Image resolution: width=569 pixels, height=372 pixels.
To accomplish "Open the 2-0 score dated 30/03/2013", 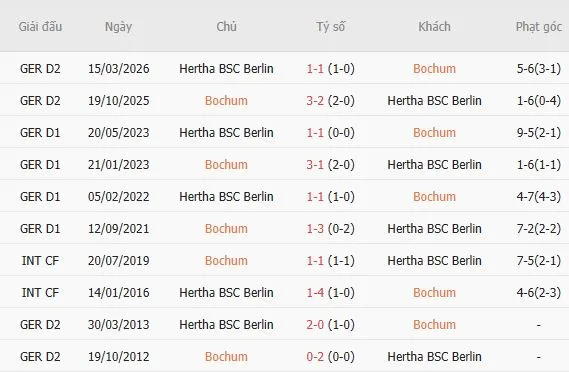I will [x=315, y=324].
